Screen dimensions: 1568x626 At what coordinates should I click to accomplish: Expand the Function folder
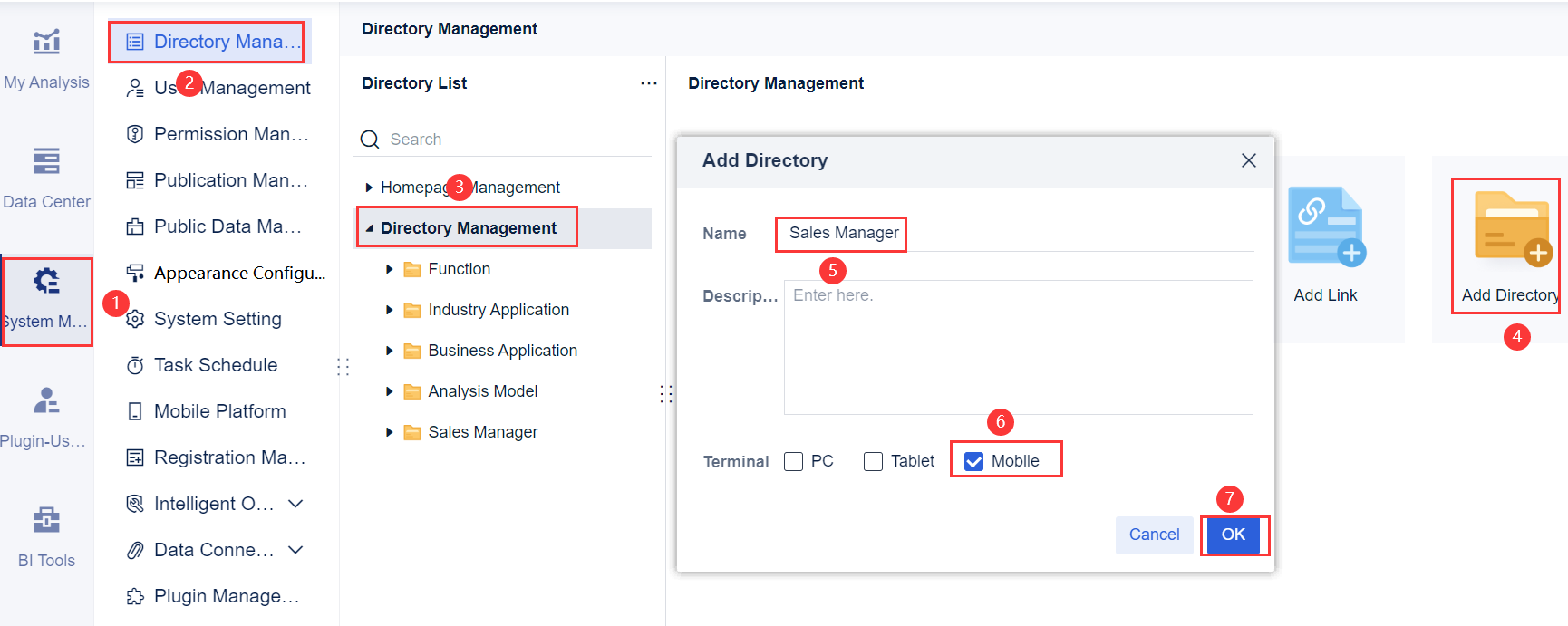tap(390, 269)
